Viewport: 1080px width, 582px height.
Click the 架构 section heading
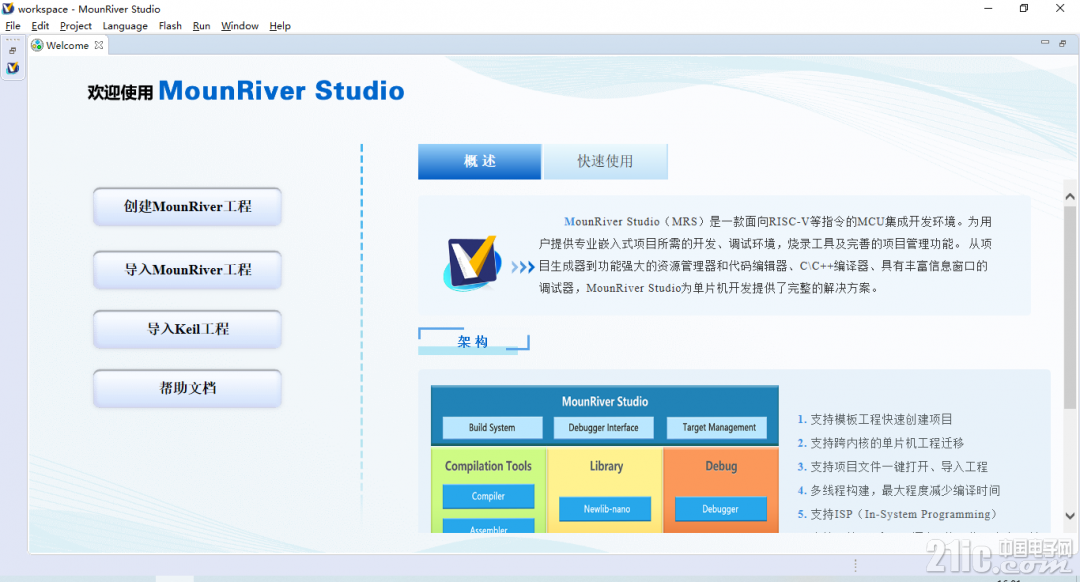pos(473,341)
